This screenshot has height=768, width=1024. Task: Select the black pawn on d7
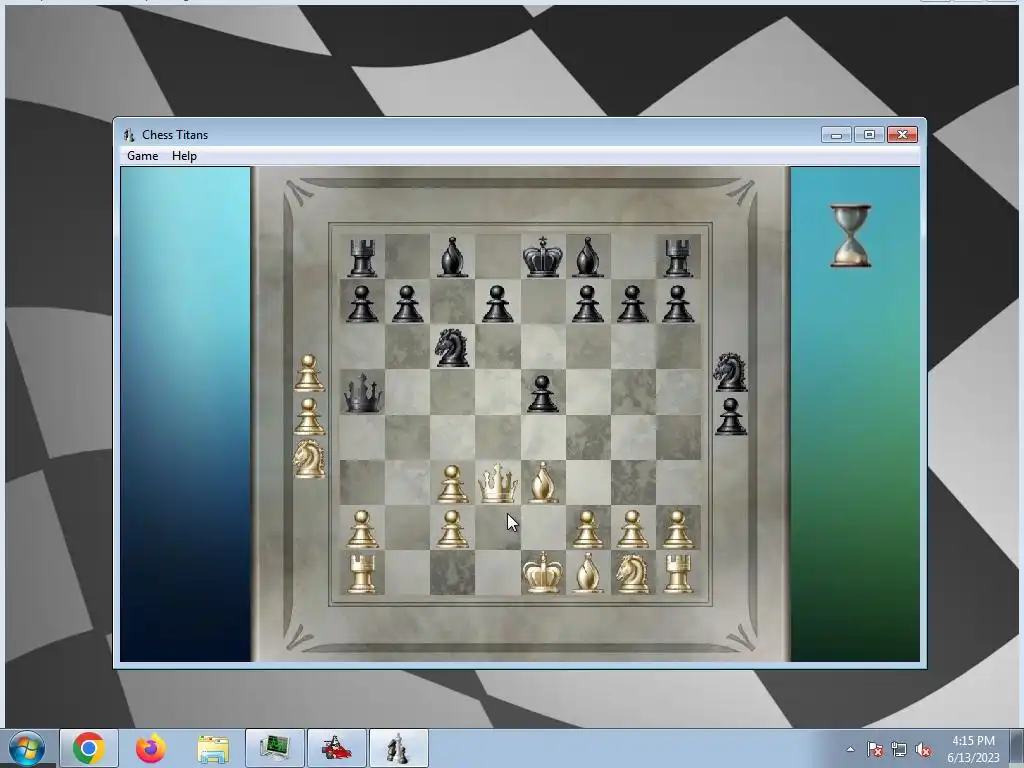coord(498,304)
